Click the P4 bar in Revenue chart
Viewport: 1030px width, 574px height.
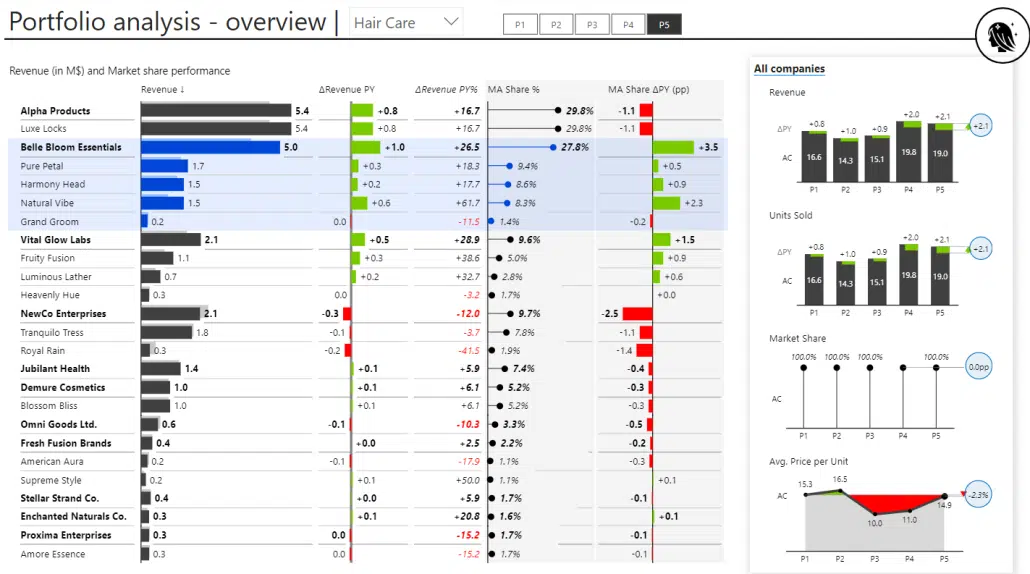pos(909,148)
